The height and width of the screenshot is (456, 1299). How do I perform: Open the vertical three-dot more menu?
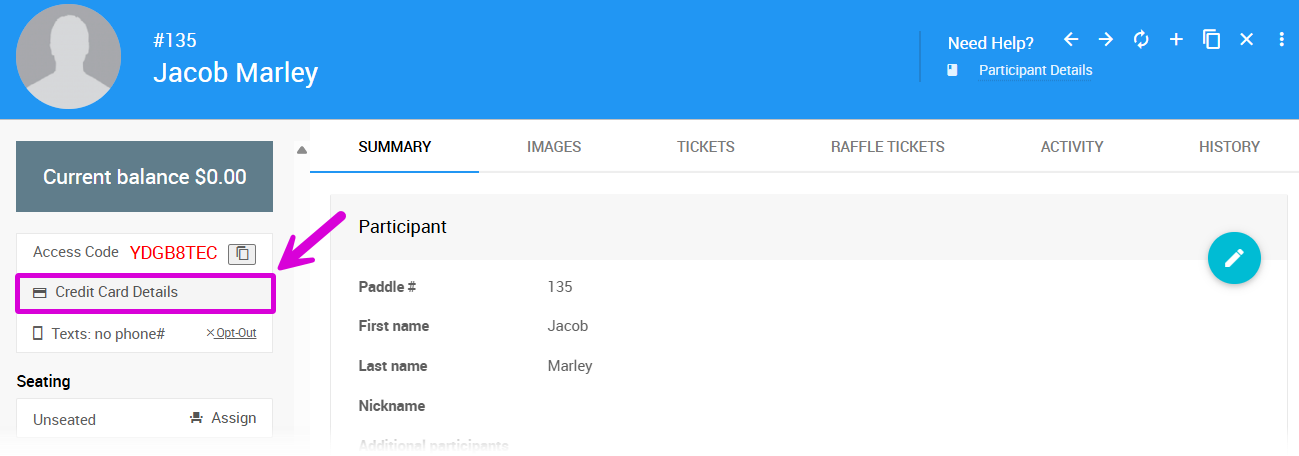pos(1281,40)
